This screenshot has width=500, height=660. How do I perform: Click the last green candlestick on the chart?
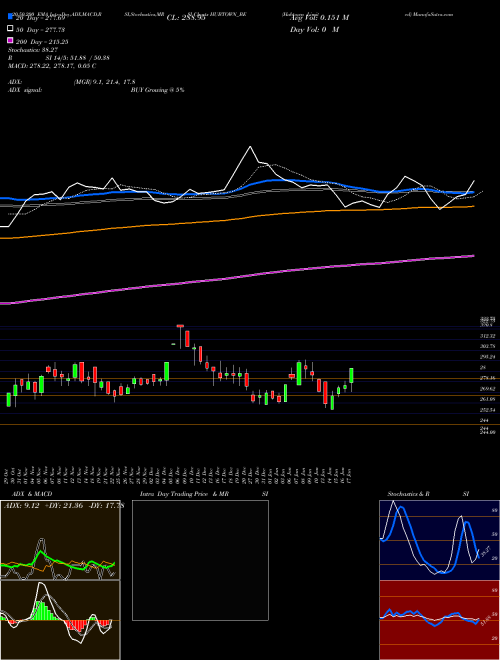(351, 375)
